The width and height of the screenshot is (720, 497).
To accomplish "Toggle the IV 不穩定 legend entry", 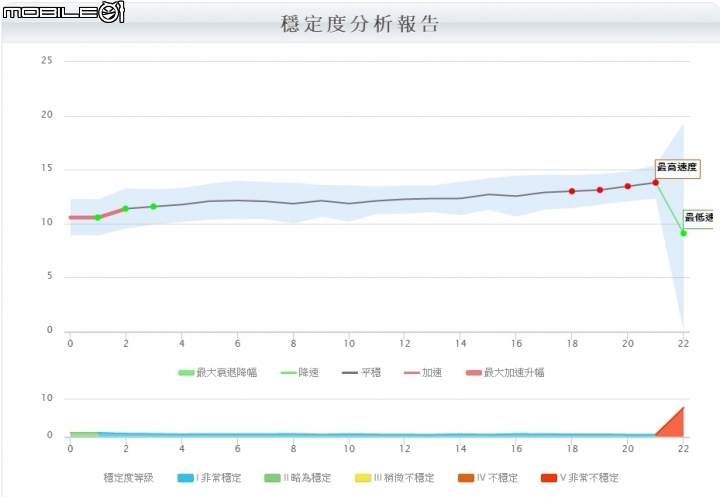I will 488,478.
